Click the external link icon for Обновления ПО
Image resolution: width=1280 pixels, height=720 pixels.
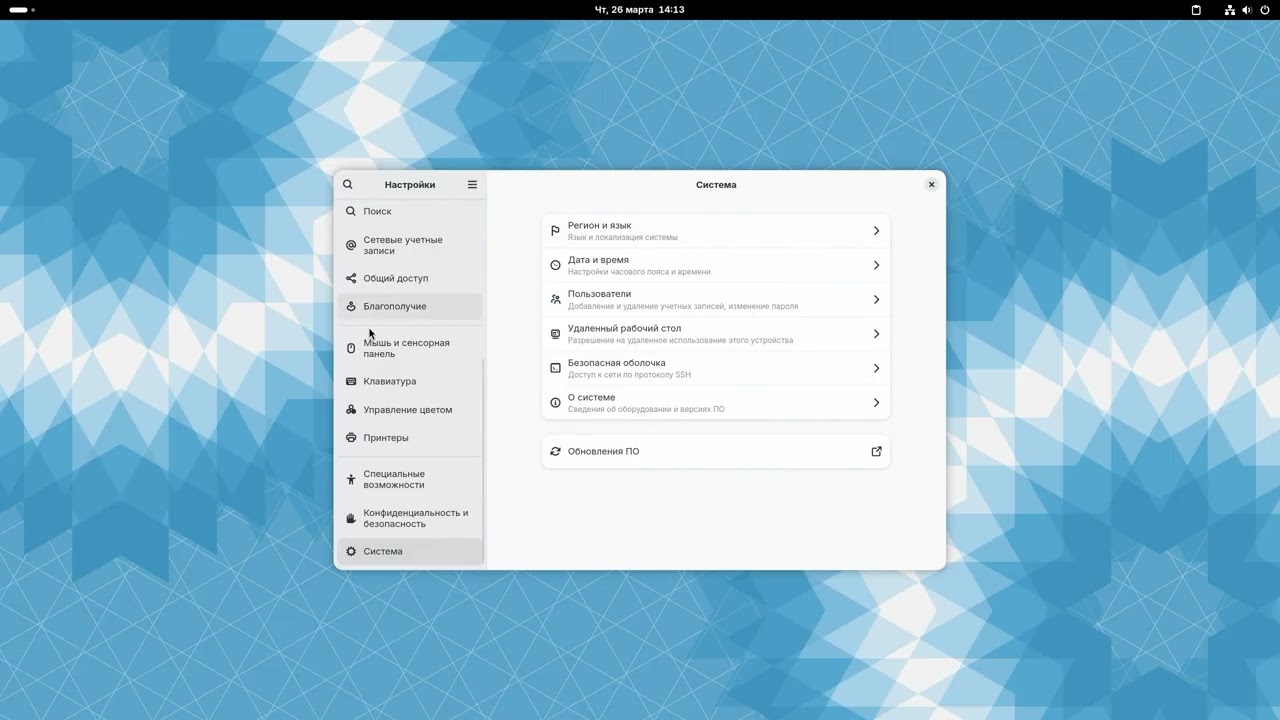click(x=876, y=451)
